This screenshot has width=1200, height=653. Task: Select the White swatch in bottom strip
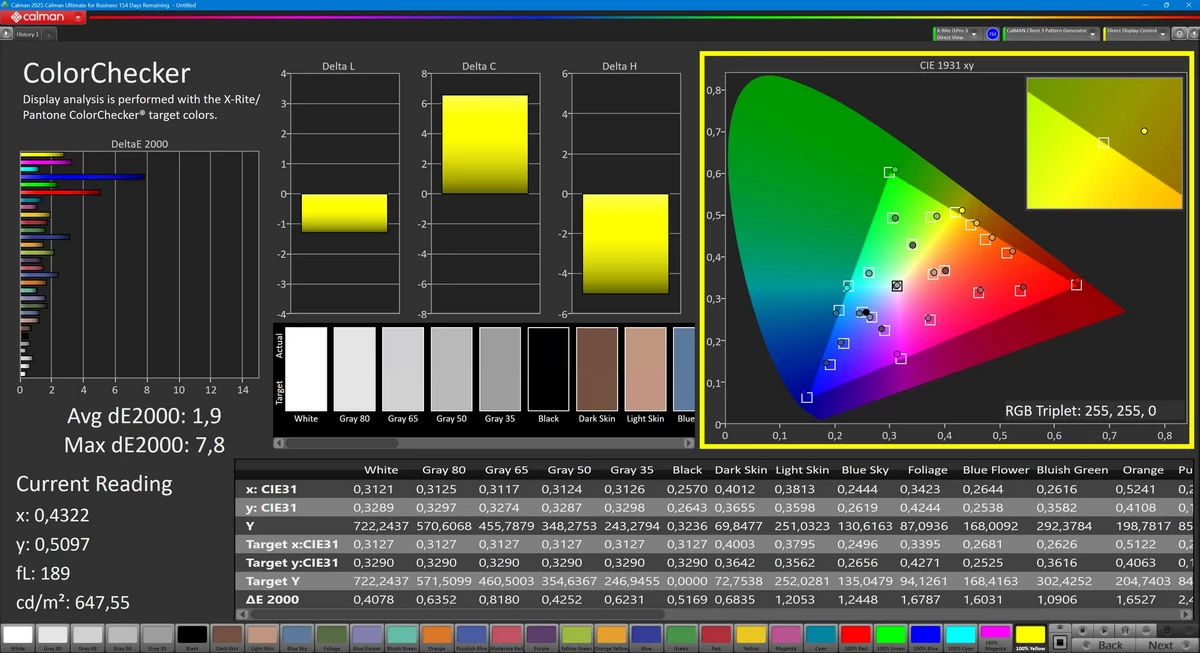(18, 636)
